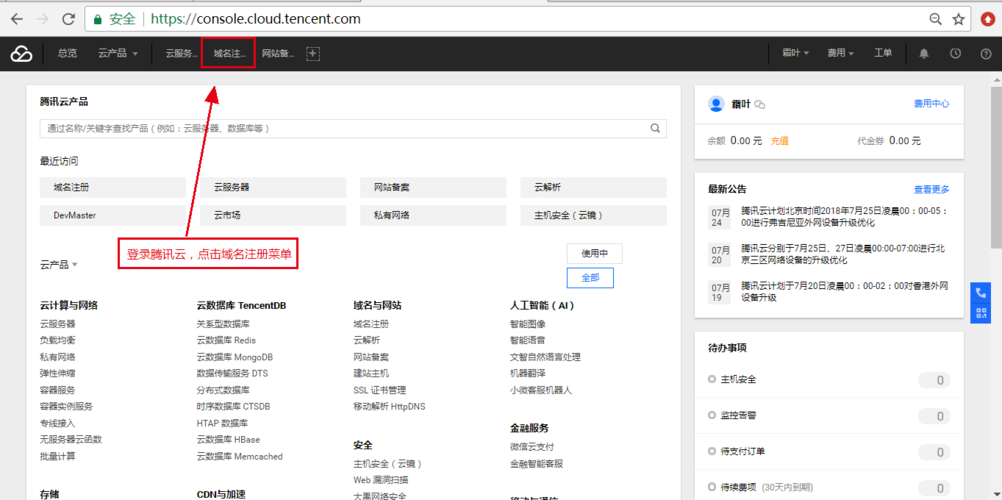Open the 云服务 shortcut tab

pyautogui.click(x=182, y=54)
